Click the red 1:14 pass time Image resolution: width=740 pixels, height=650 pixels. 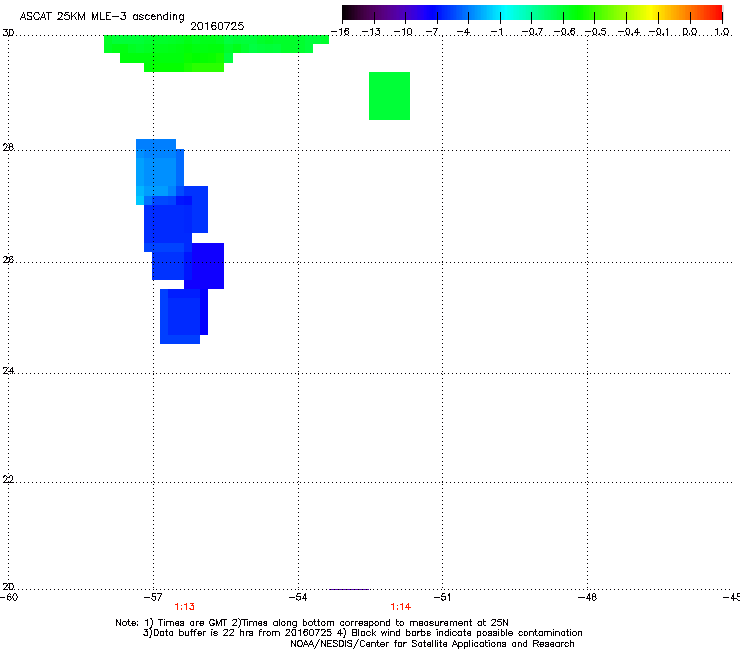point(401,607)
